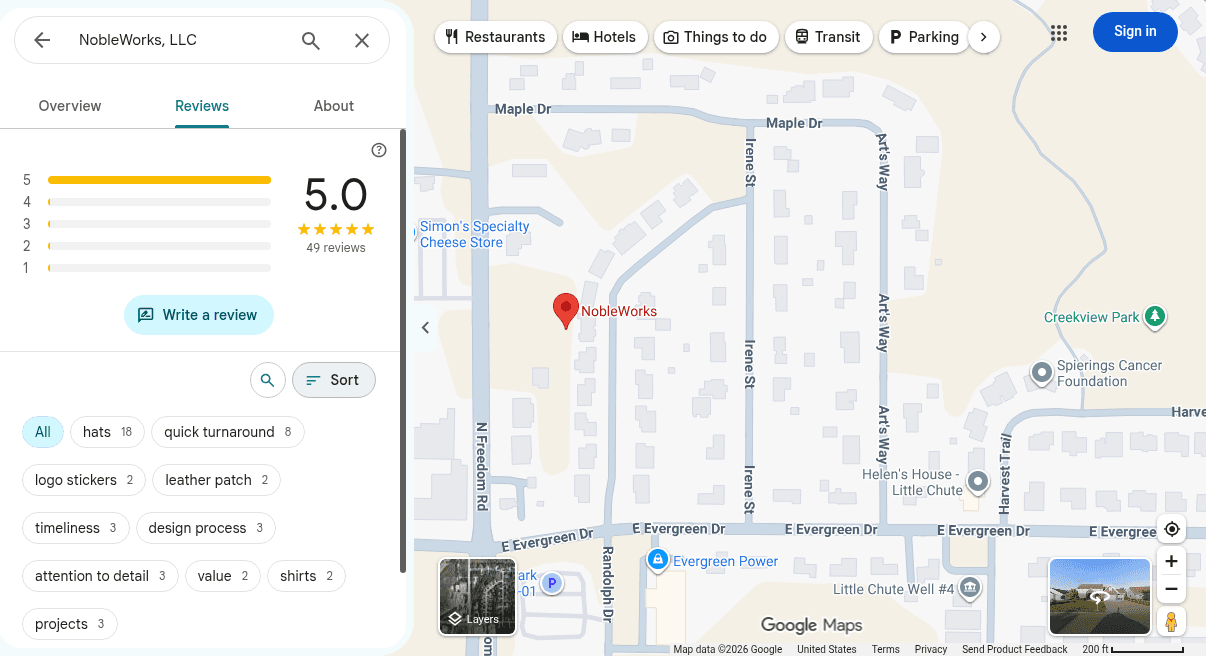Click the 4-star rating bar

[159, 202]
